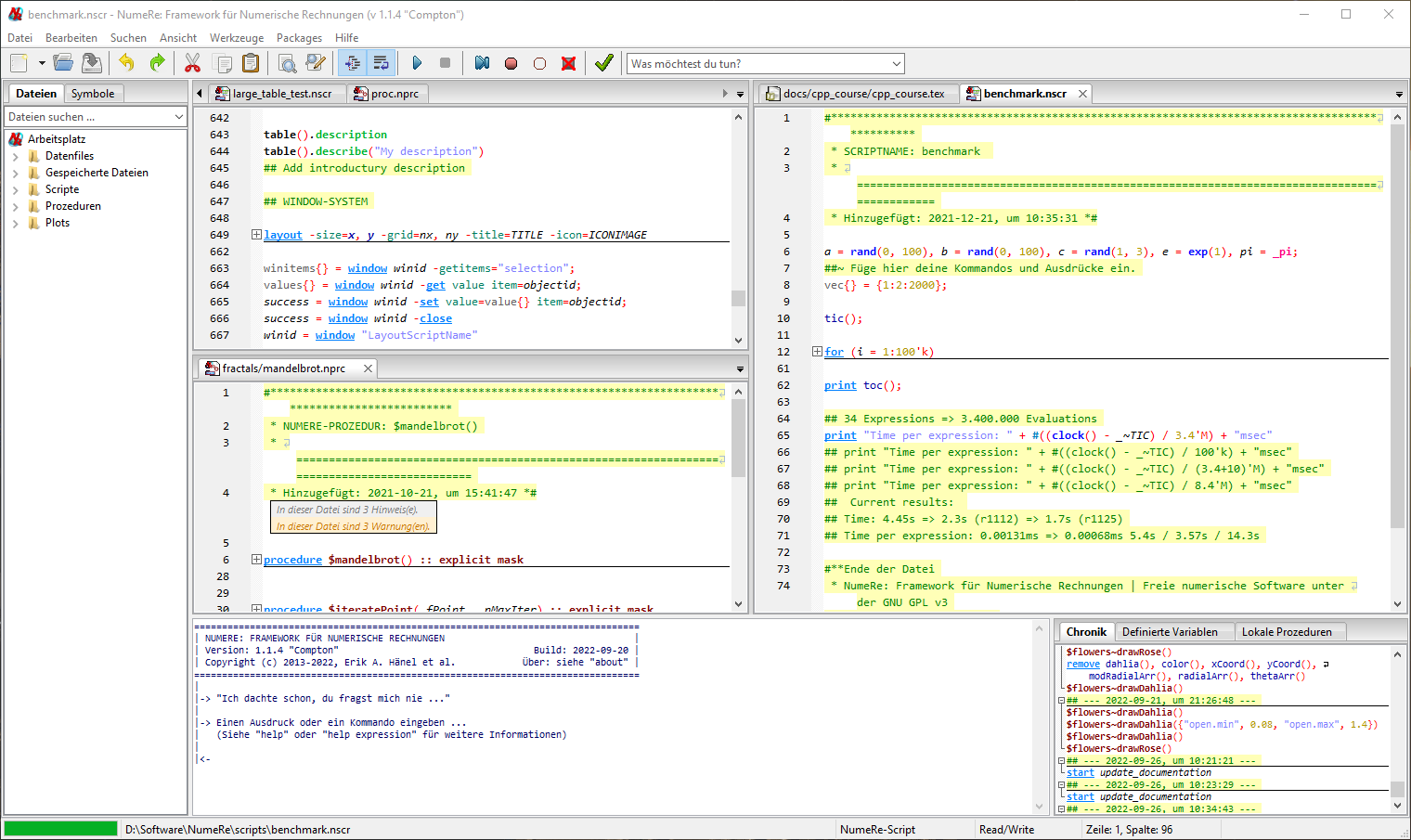This screenshot has height=840, width=1411.
Task: Open the 'Was möchtest du tun?' dropdown
Action: click(896, 64)
